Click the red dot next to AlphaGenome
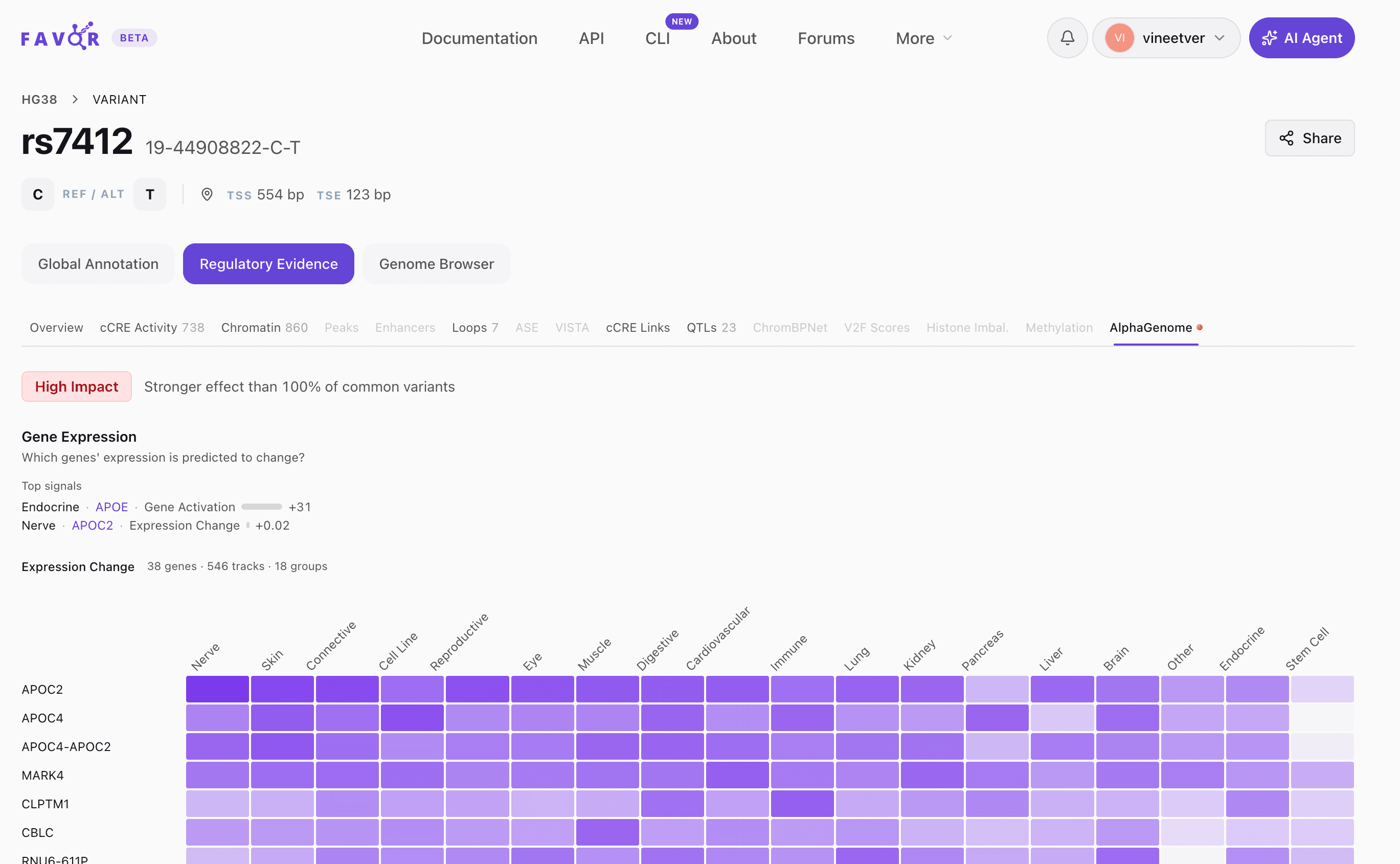This screenshot has width=1400, height=864. tap(1200, 327)
